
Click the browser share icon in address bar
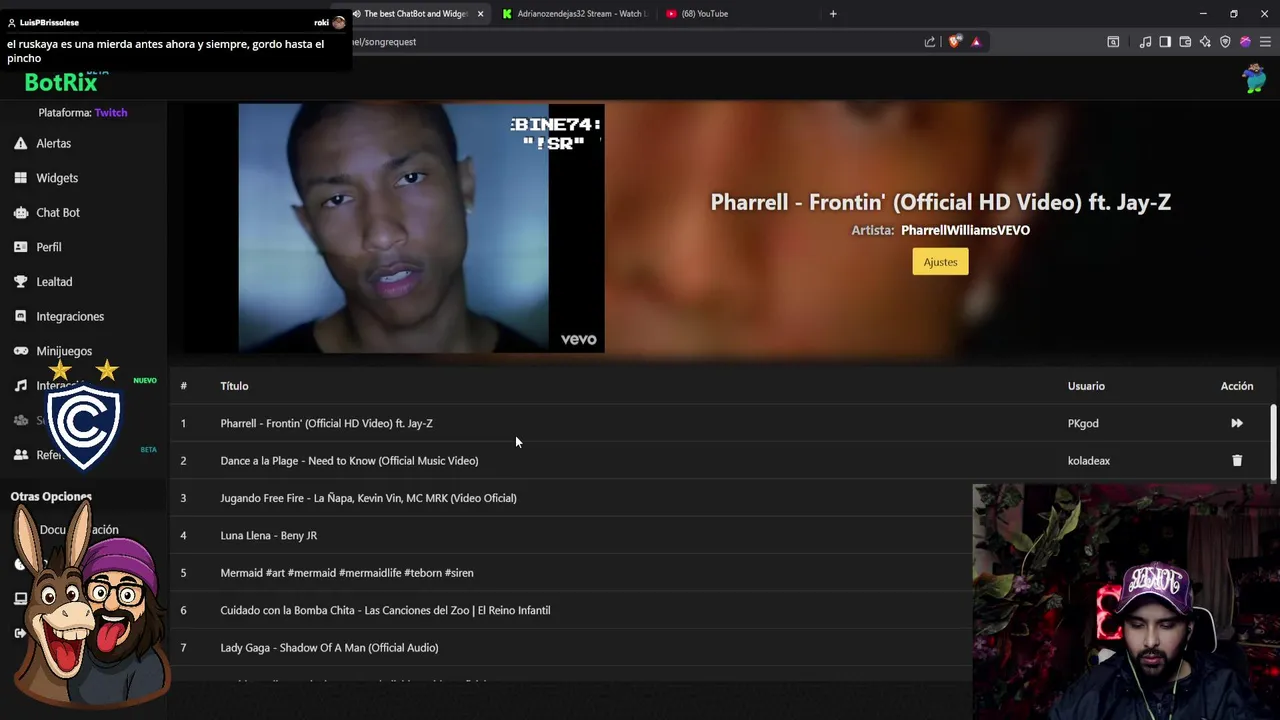[930, 42]
